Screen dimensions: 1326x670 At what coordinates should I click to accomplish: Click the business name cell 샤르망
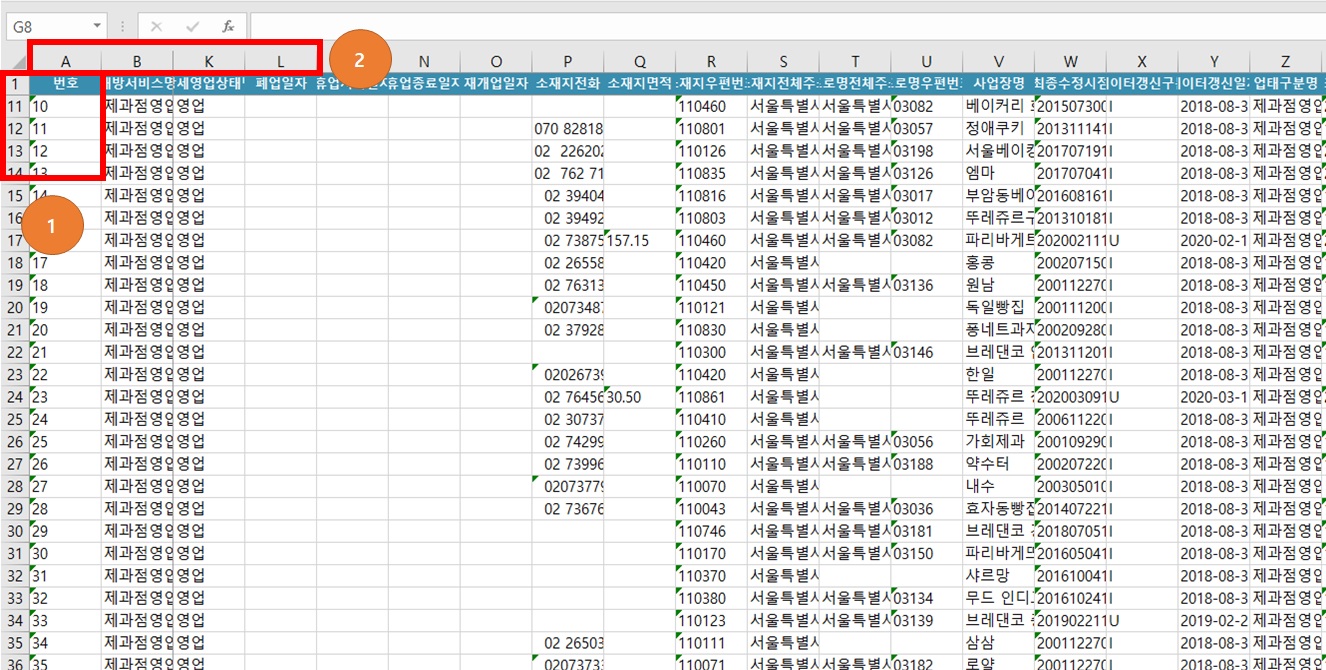[x=999, y=575]
